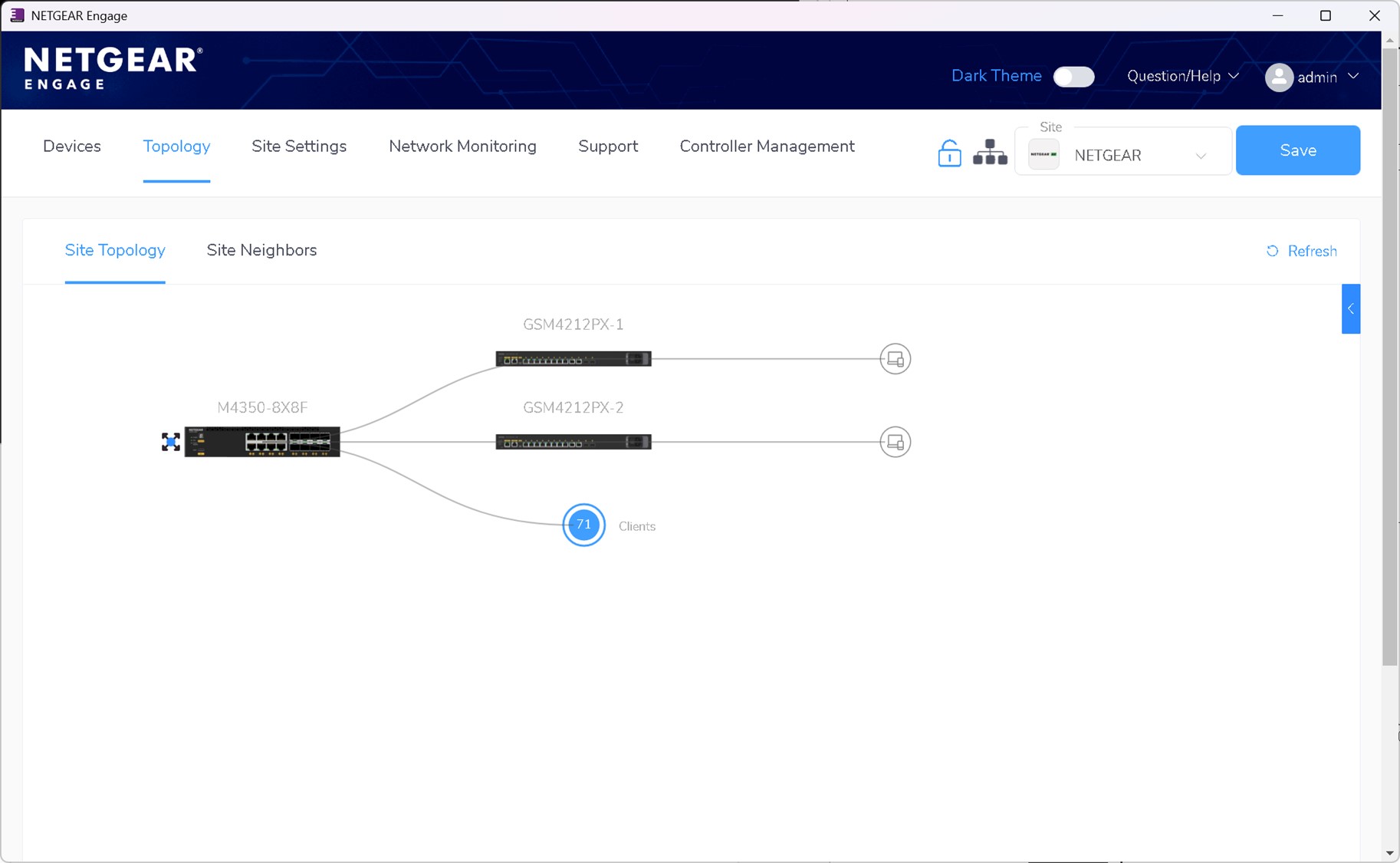1400x863 pixels.
Task: Toggle the Dark Theme switch
Action: click(x=1073, y=77)
